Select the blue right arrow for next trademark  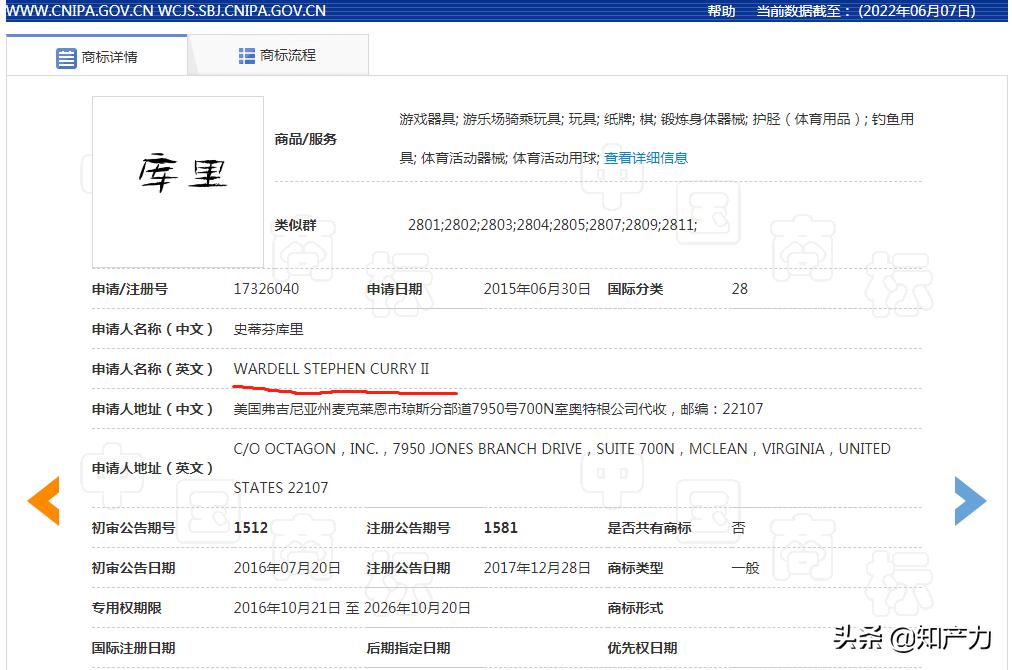971,500
